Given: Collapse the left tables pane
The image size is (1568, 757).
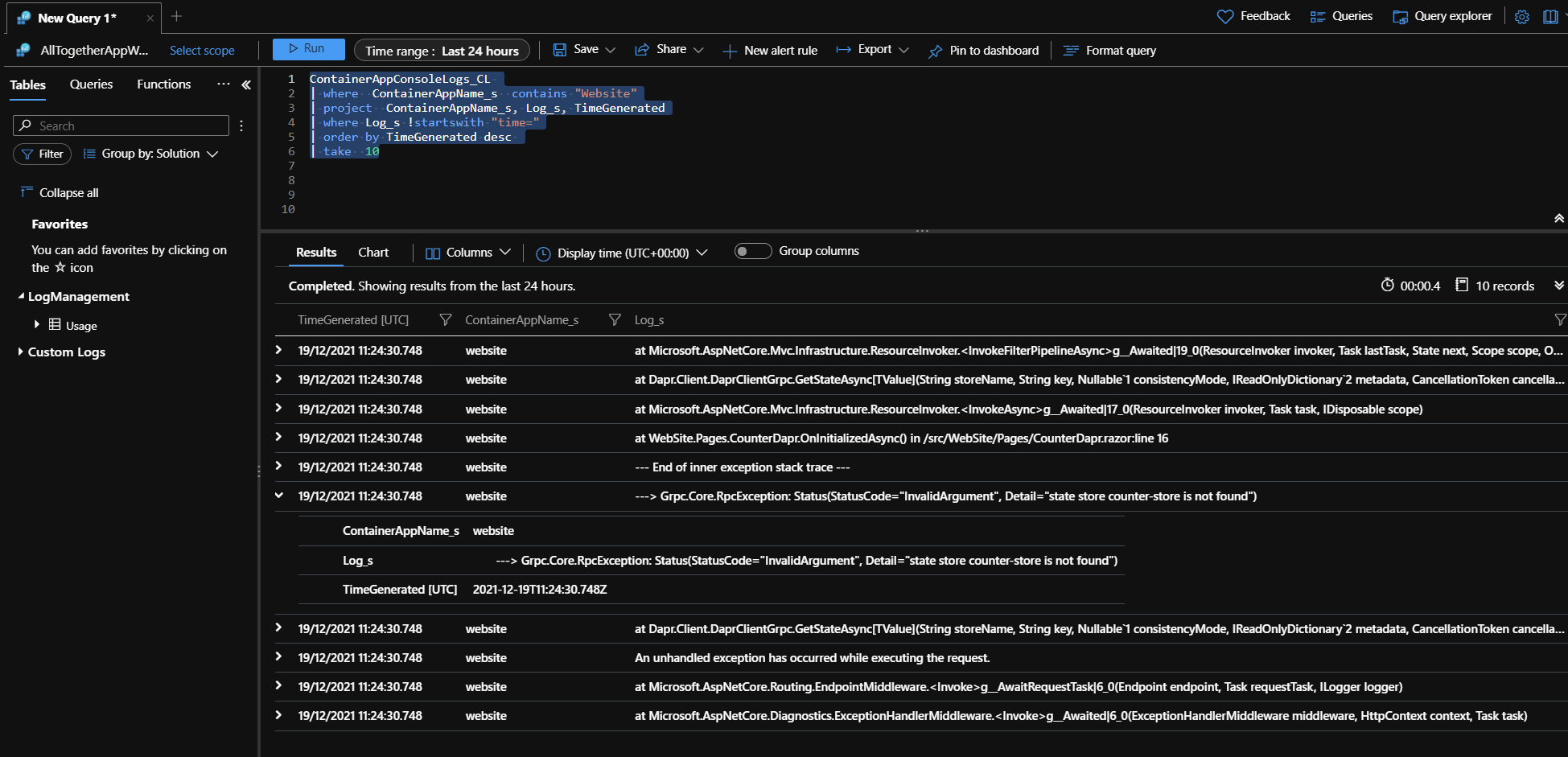Looking at the screenshot, I should tap(246, 84).
